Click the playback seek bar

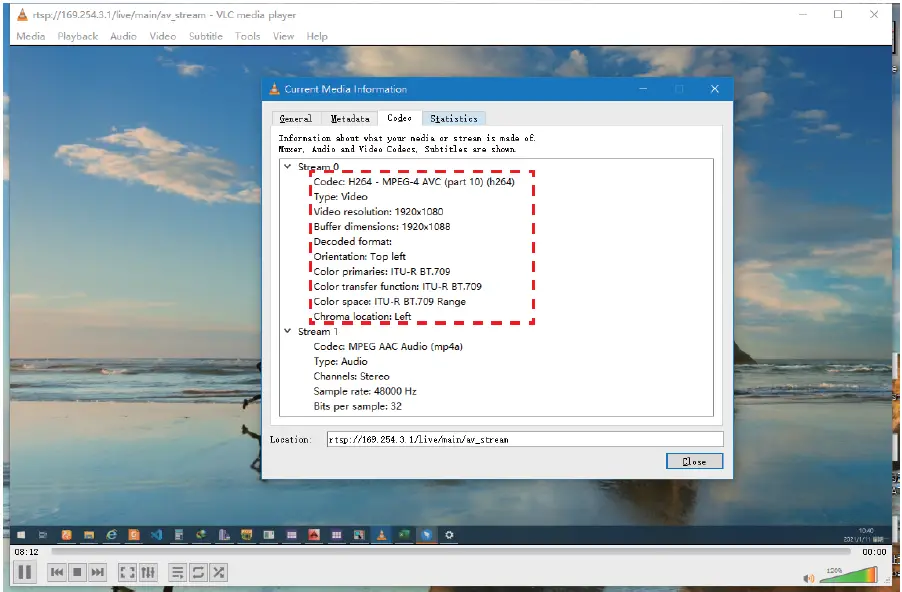click(450, 551)
